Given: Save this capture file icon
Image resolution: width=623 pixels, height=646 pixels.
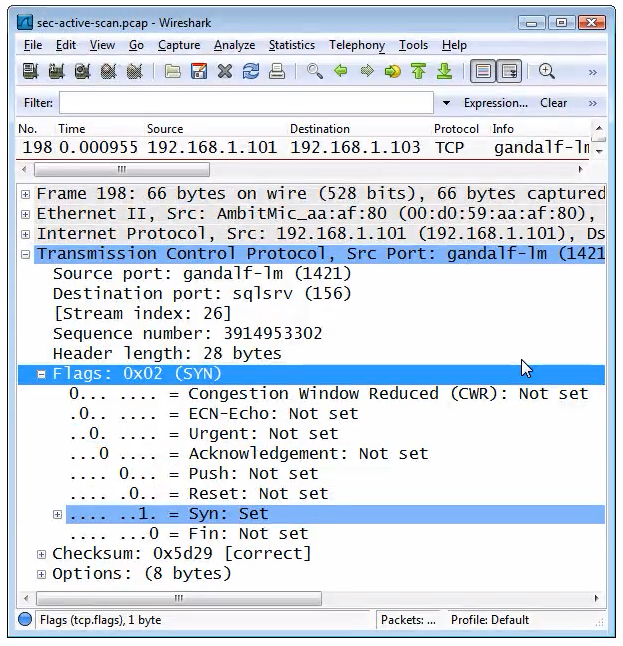Looking at the screenshot, I should [199, 71].
